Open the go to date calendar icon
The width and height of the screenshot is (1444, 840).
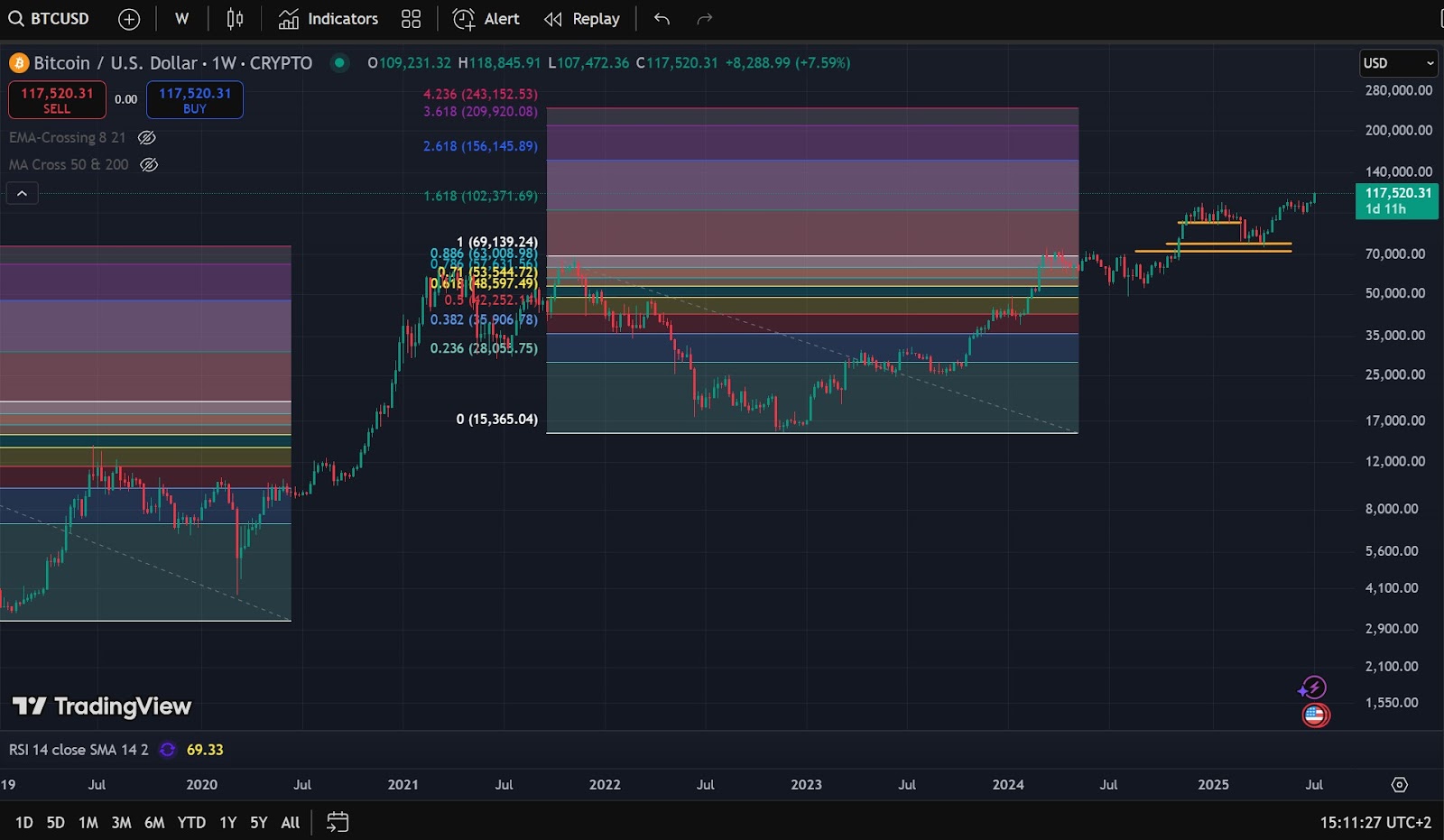coord(338,823)
